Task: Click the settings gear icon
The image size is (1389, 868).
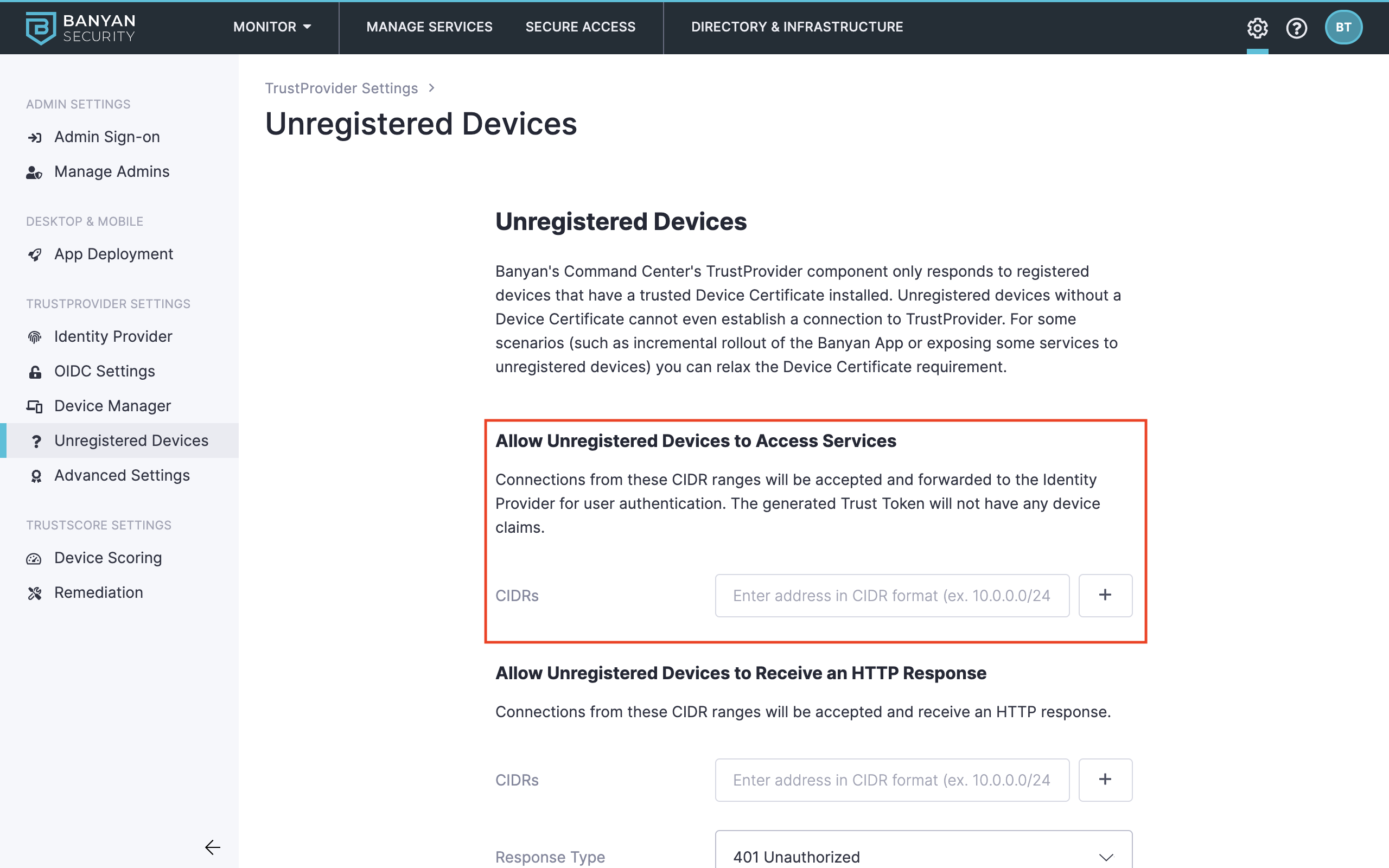Action: pos(1257,28)
